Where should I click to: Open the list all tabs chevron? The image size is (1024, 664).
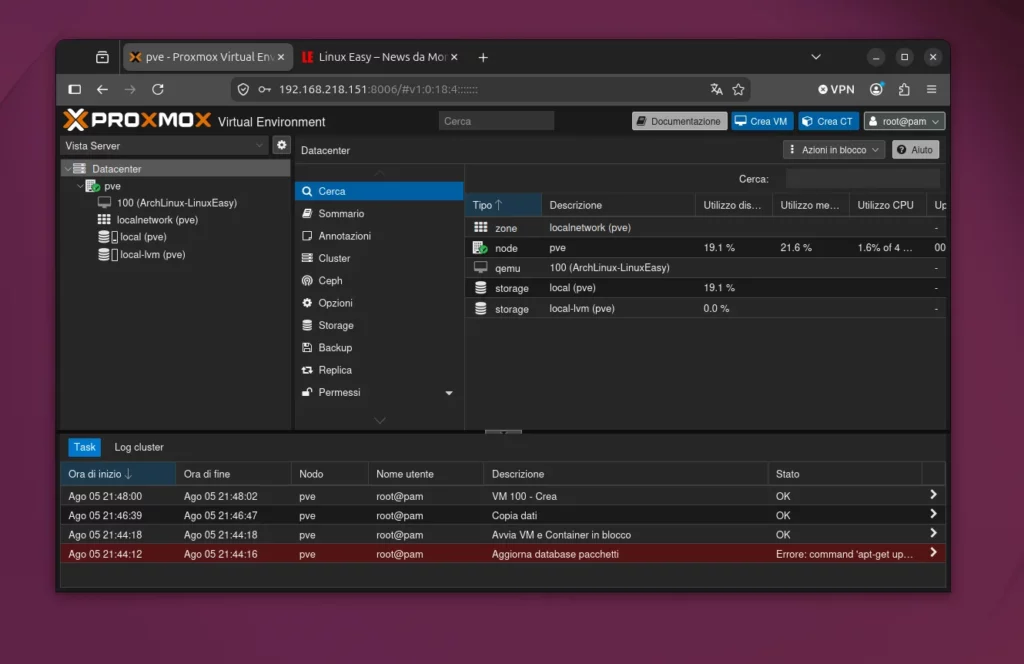coord(816,57)
